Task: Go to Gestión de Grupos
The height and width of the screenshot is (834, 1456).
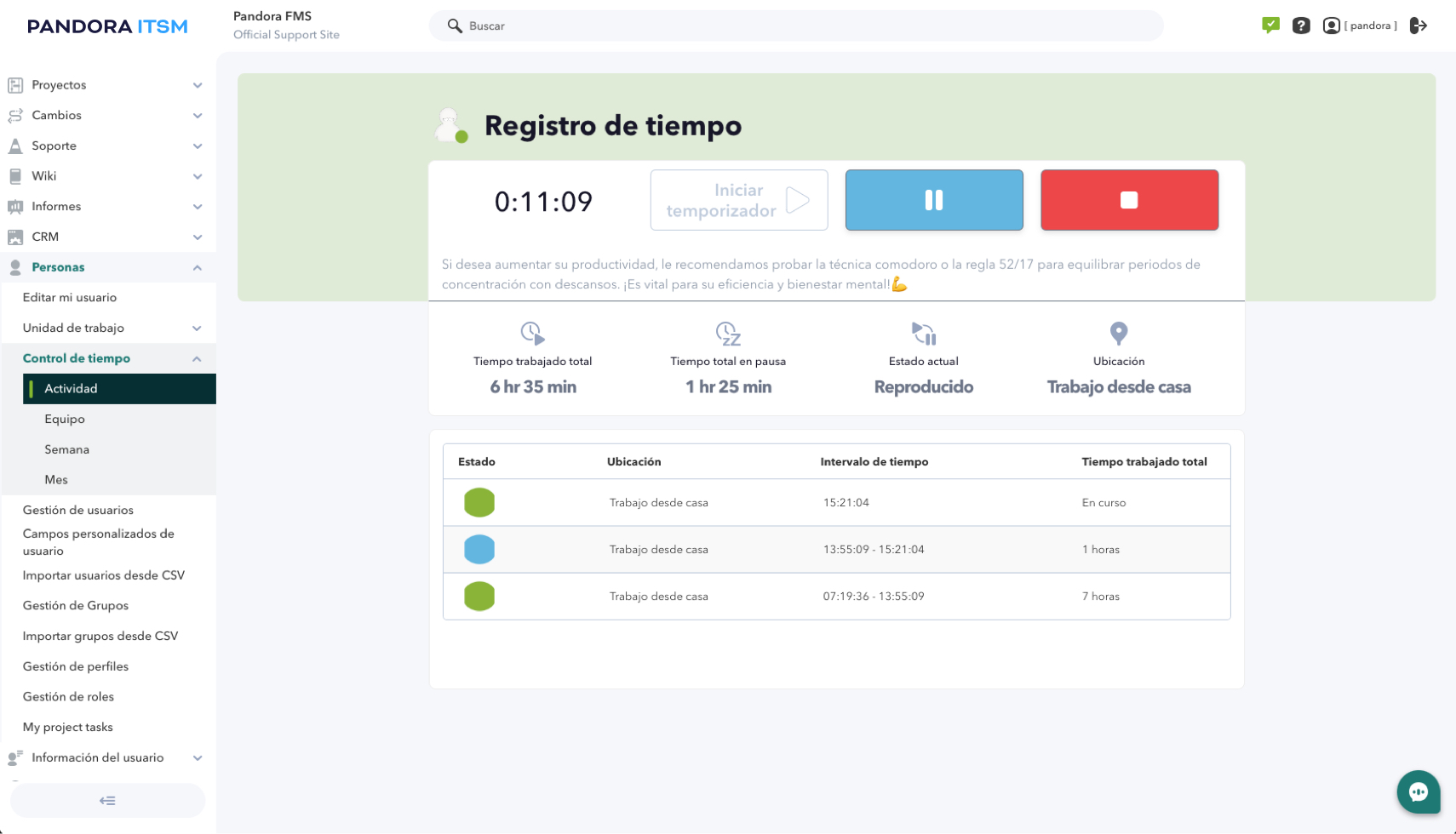Action: 76,606
